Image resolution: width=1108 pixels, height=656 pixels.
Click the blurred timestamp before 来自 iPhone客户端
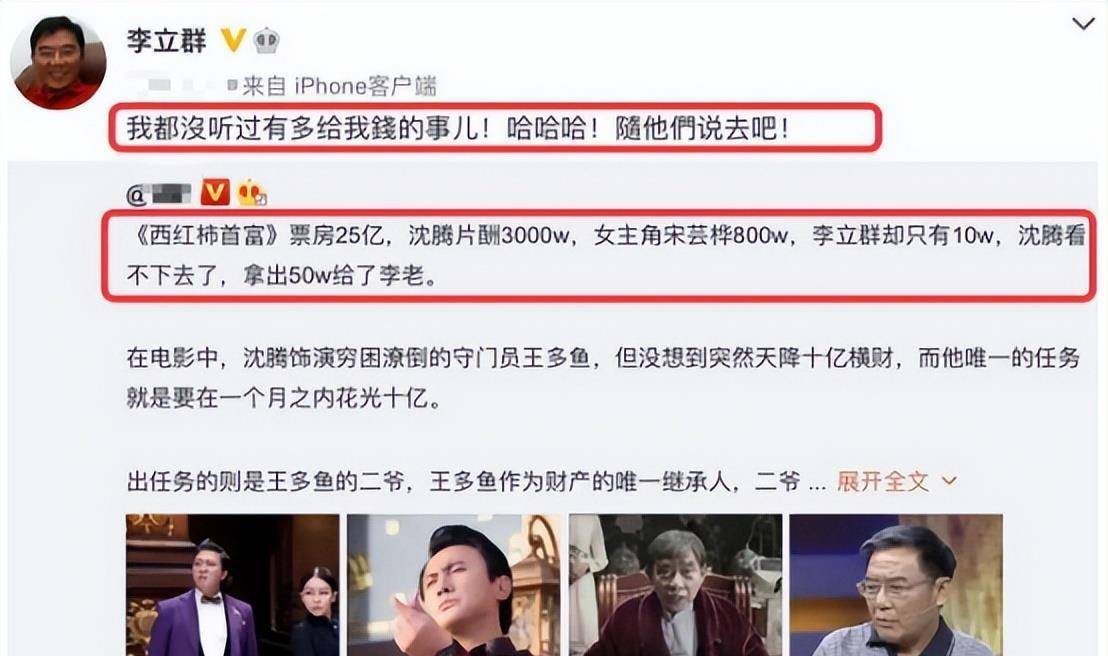click(x=182, y=86)
